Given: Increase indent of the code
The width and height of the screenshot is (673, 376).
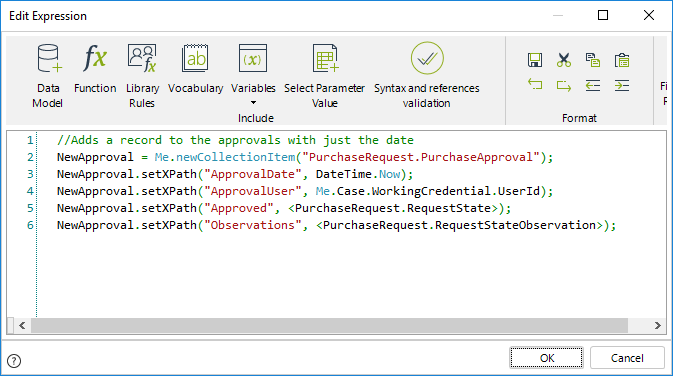Looking at the screenshot, I should pyautogui.click(x=622, y=85).
